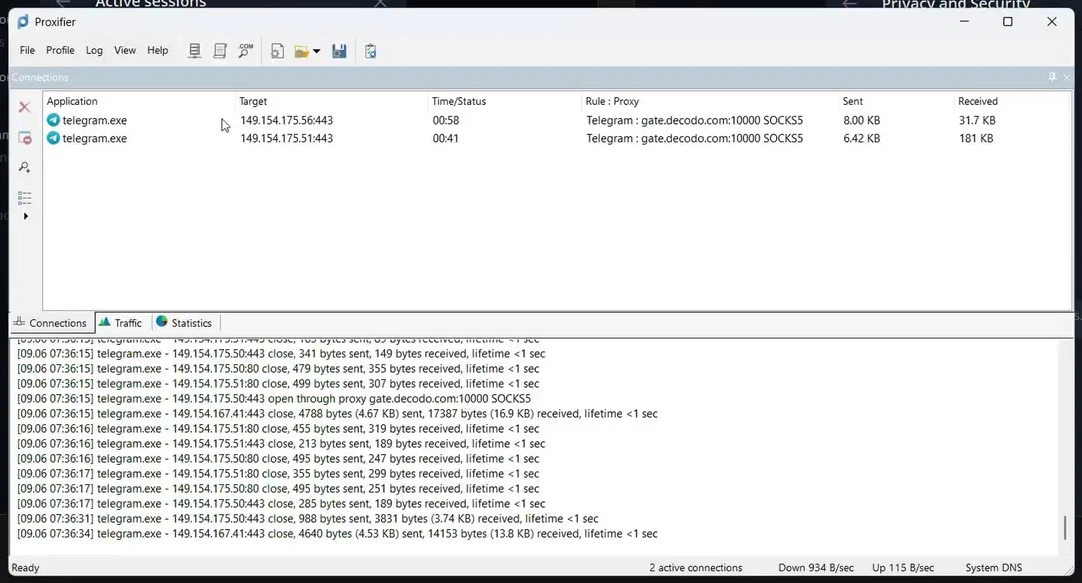Click the magnifier-plus sidebar icon
1082x583 pixels.
24,167
